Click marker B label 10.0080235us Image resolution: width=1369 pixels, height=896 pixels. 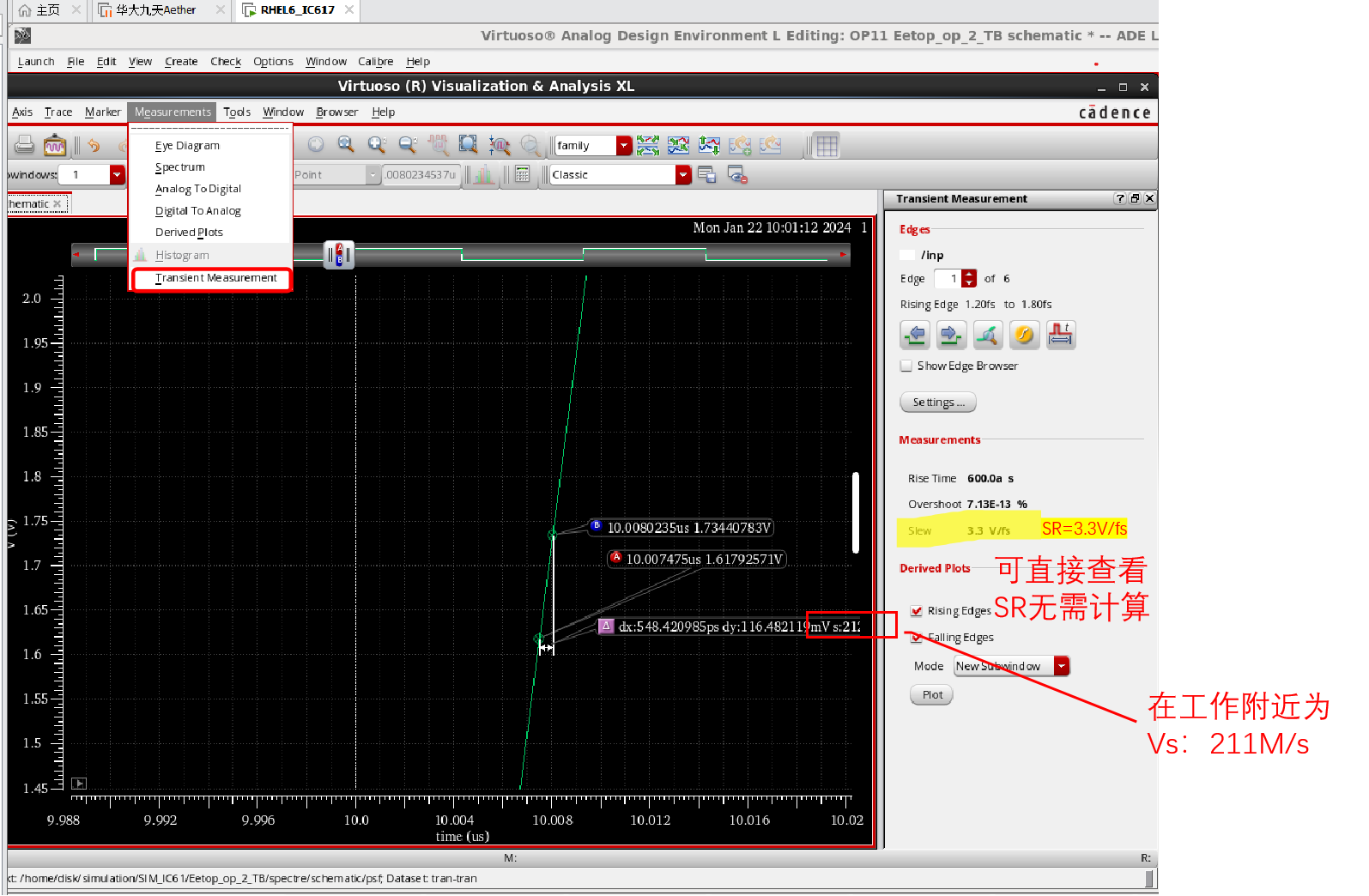click(681, 528)
